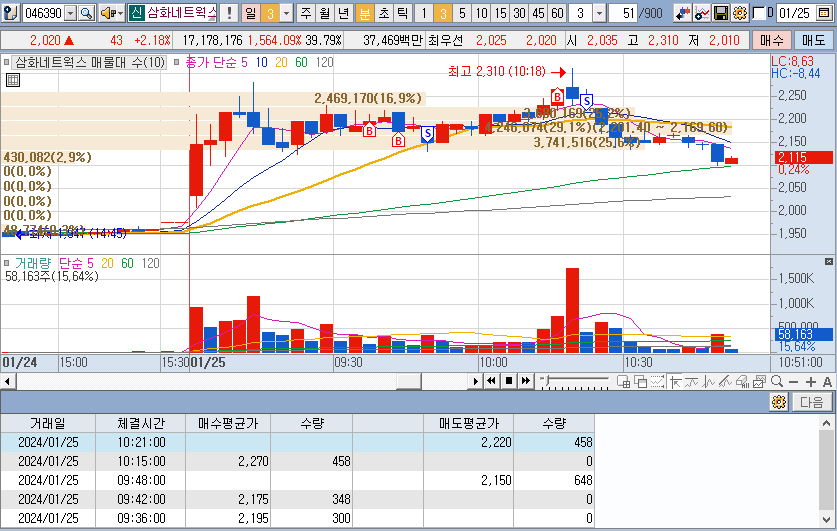Click the stock code search magnifier icon
The height and width of the screenshot is (531, 837).
pos(86,13)
